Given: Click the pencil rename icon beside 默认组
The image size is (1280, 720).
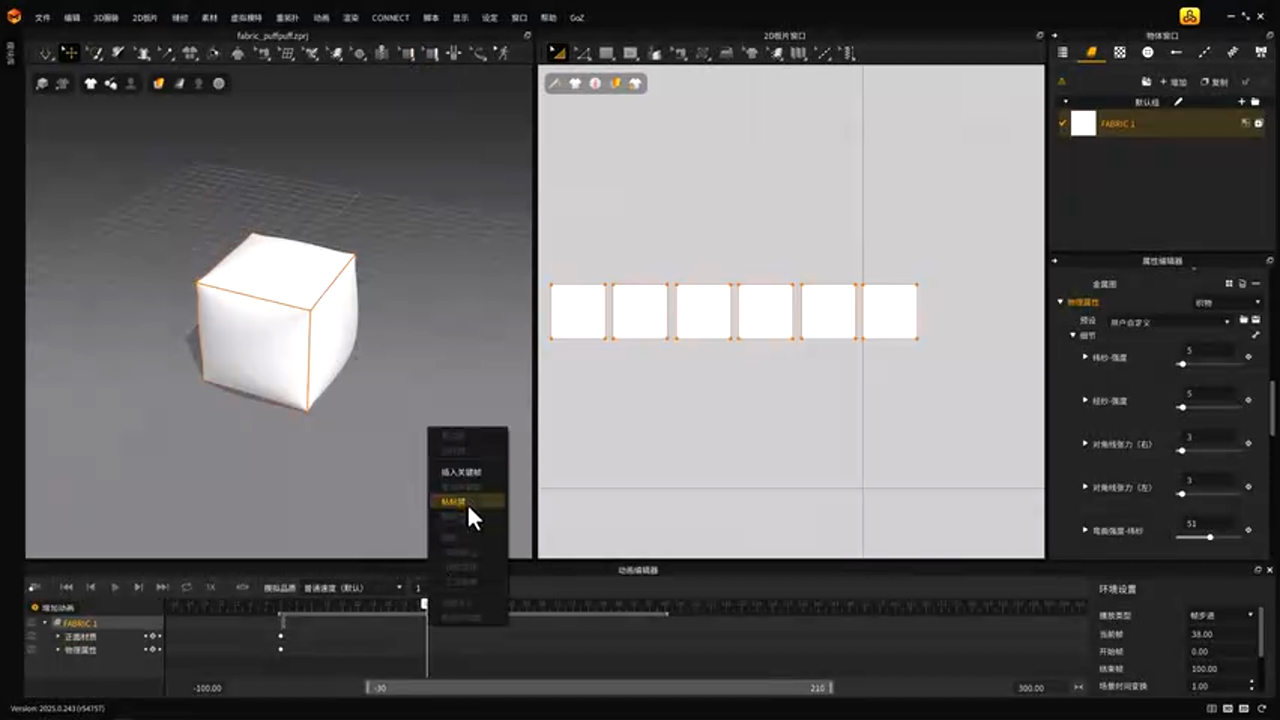Looking at the screenshot, I should click(x=1178, y=102).
